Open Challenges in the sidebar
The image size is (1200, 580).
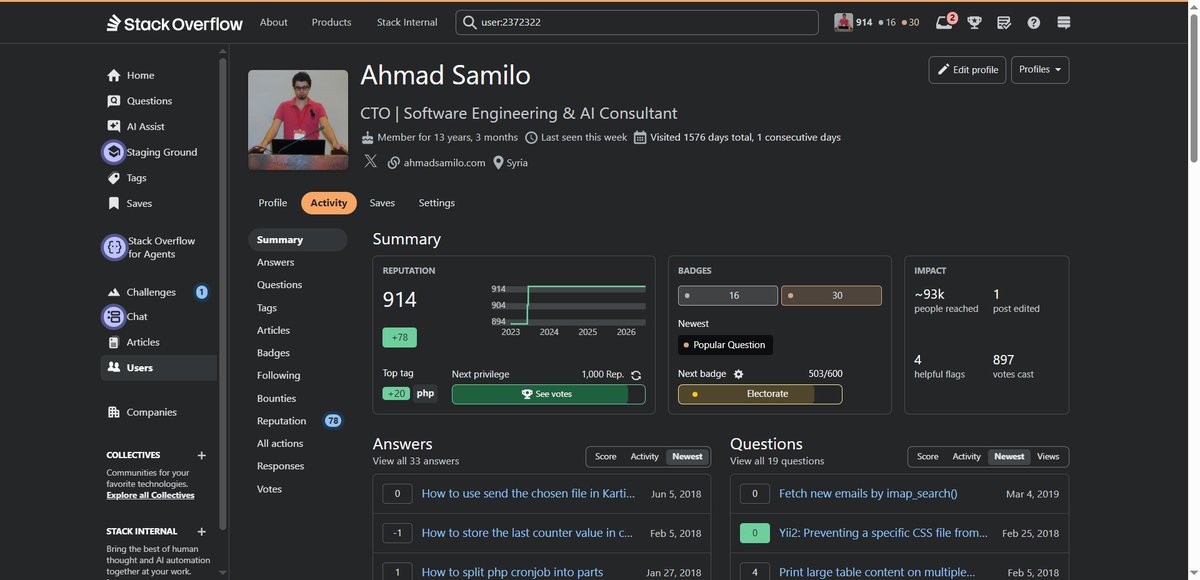click(151, 292)
